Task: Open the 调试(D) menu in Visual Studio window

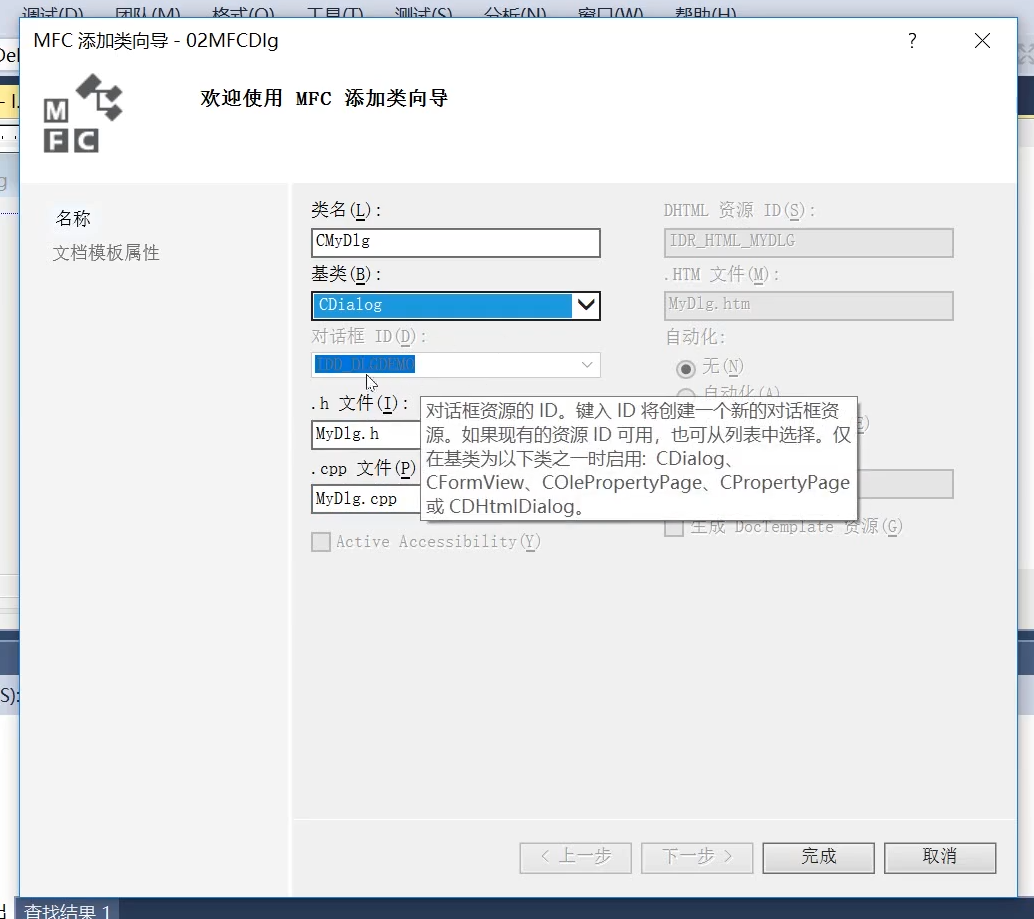Action: coord(52,13)
